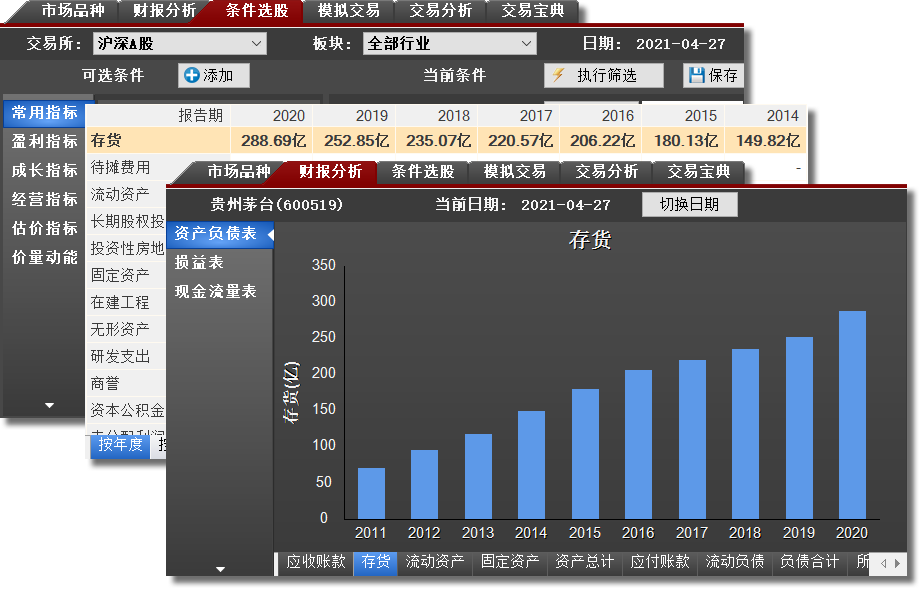The width and height of the screenshot is (923, 595).
Task: Select 现金流量表 in the left panel
Action: (220, 291)
